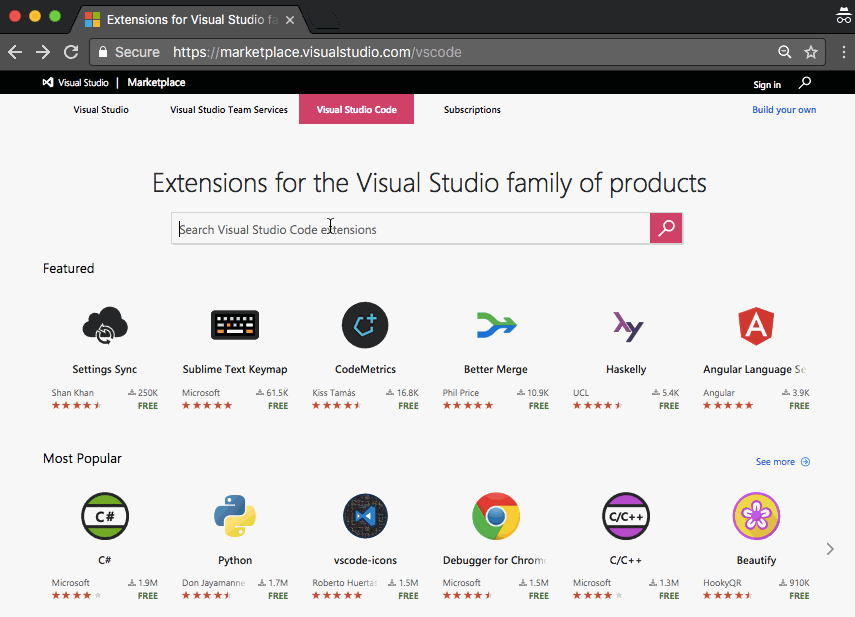Open the Python extension title
Viewport: 855px width, 617px height.
click(x=235, y=560)
